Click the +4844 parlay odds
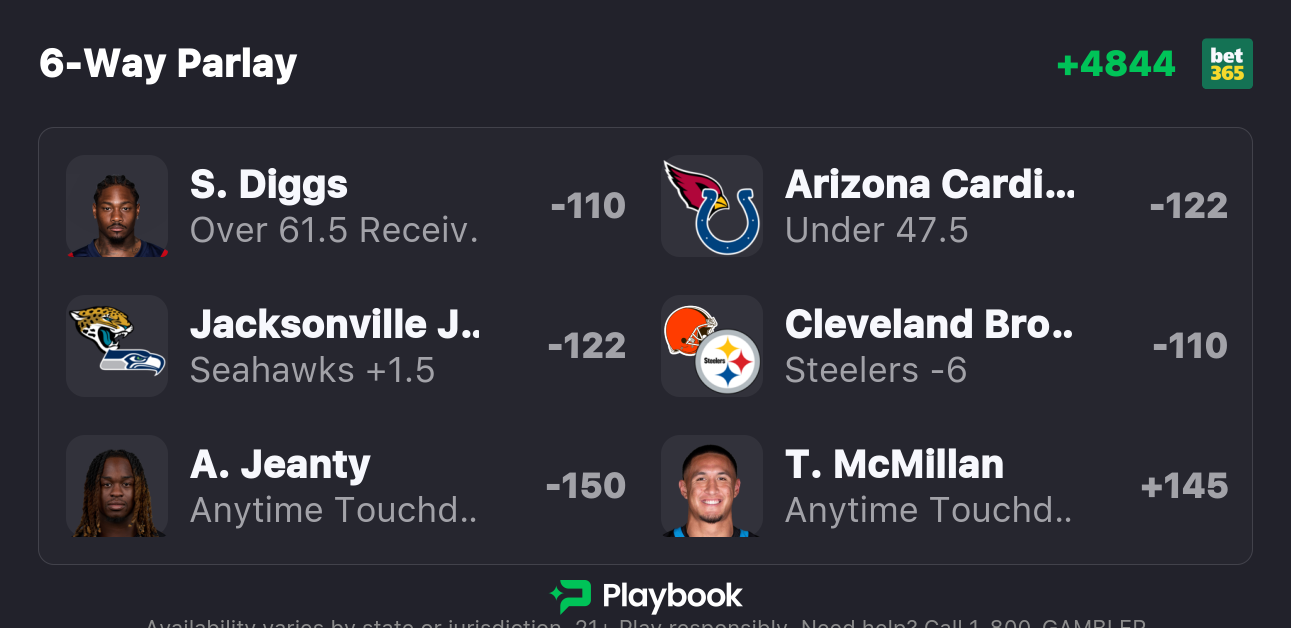Viewport: 1291px width, 628px height. point(1116,64)
